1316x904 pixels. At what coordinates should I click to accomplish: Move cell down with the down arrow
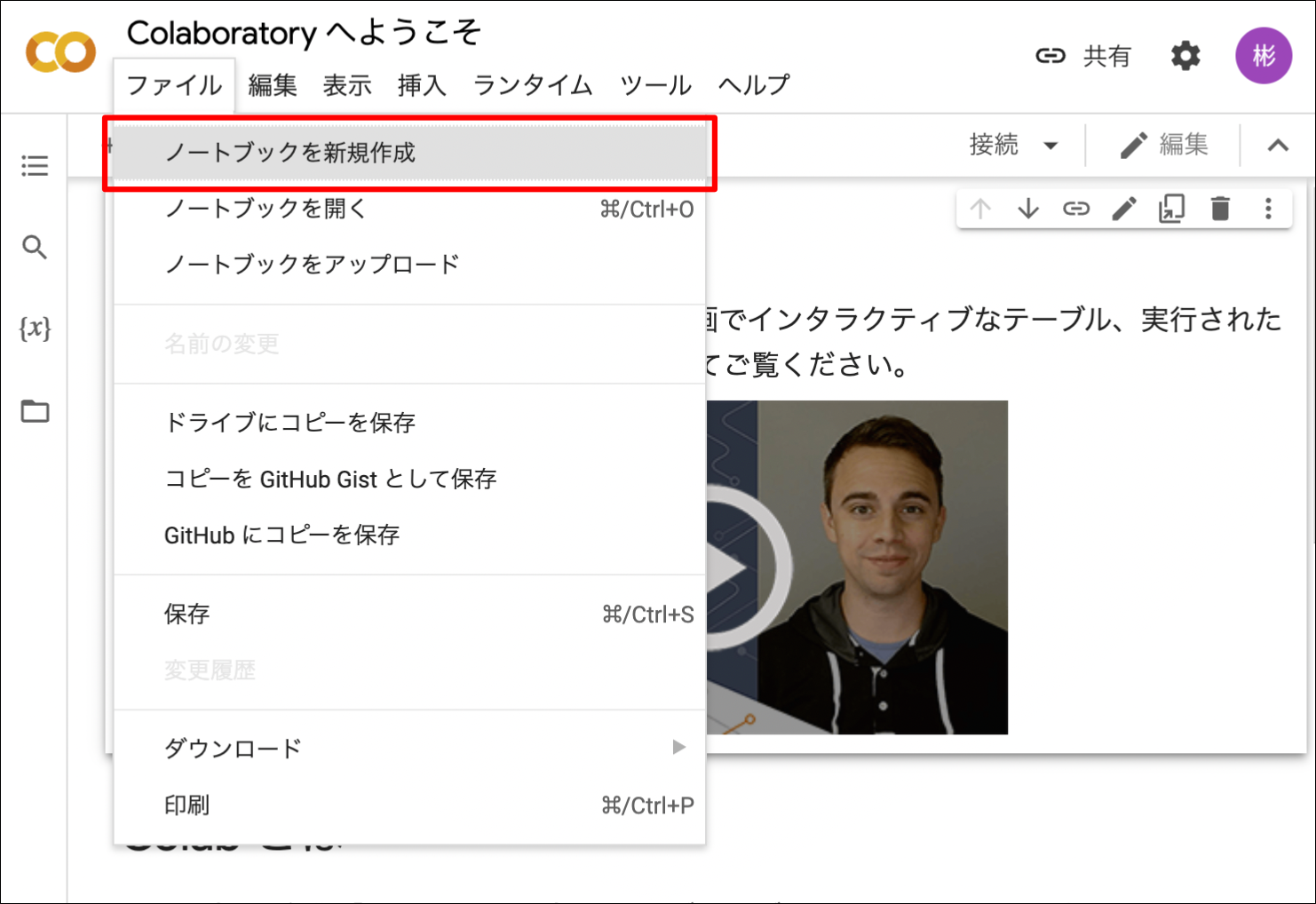coord(1028,209)
